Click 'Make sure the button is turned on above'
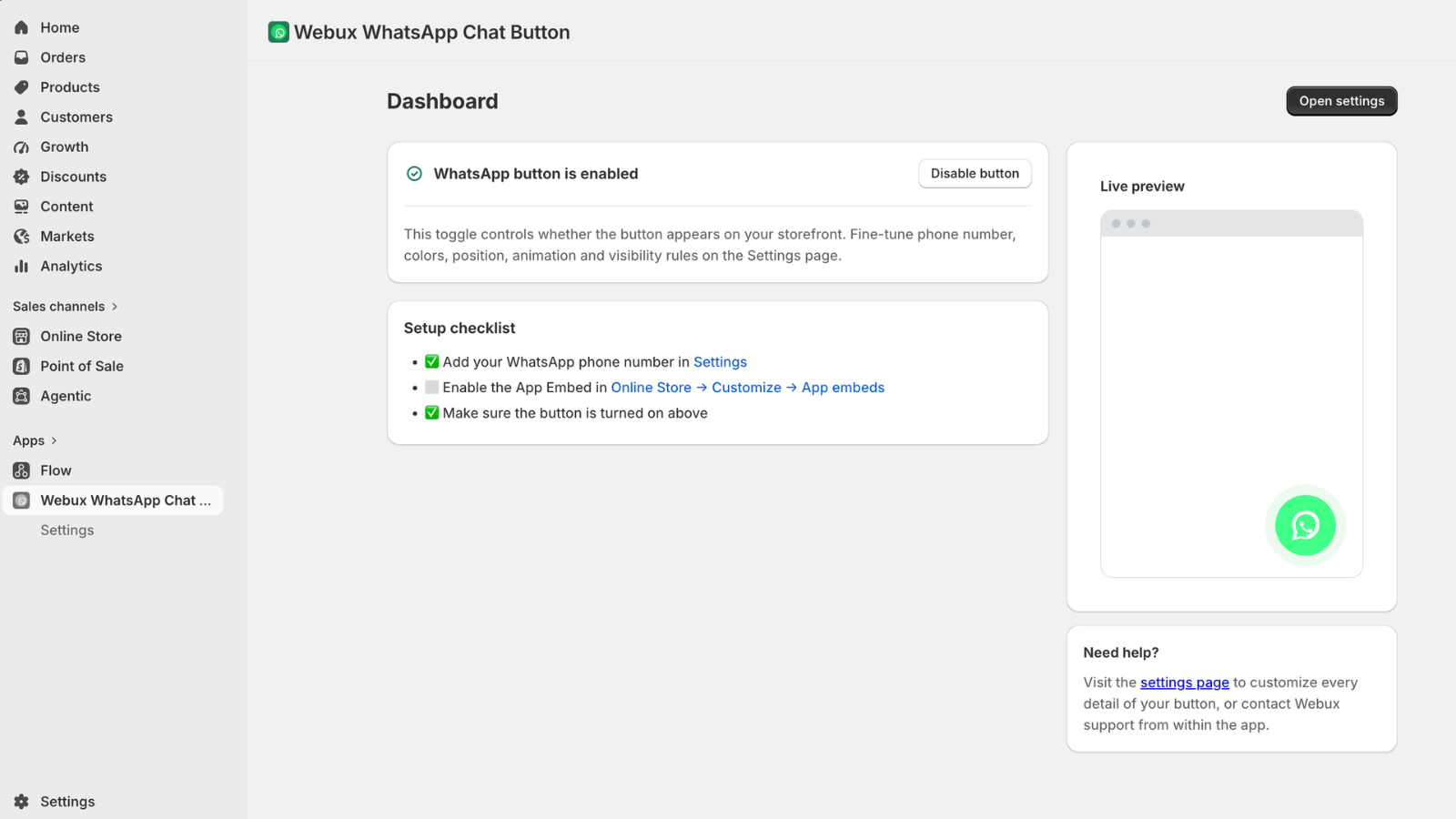 point(575,413)
